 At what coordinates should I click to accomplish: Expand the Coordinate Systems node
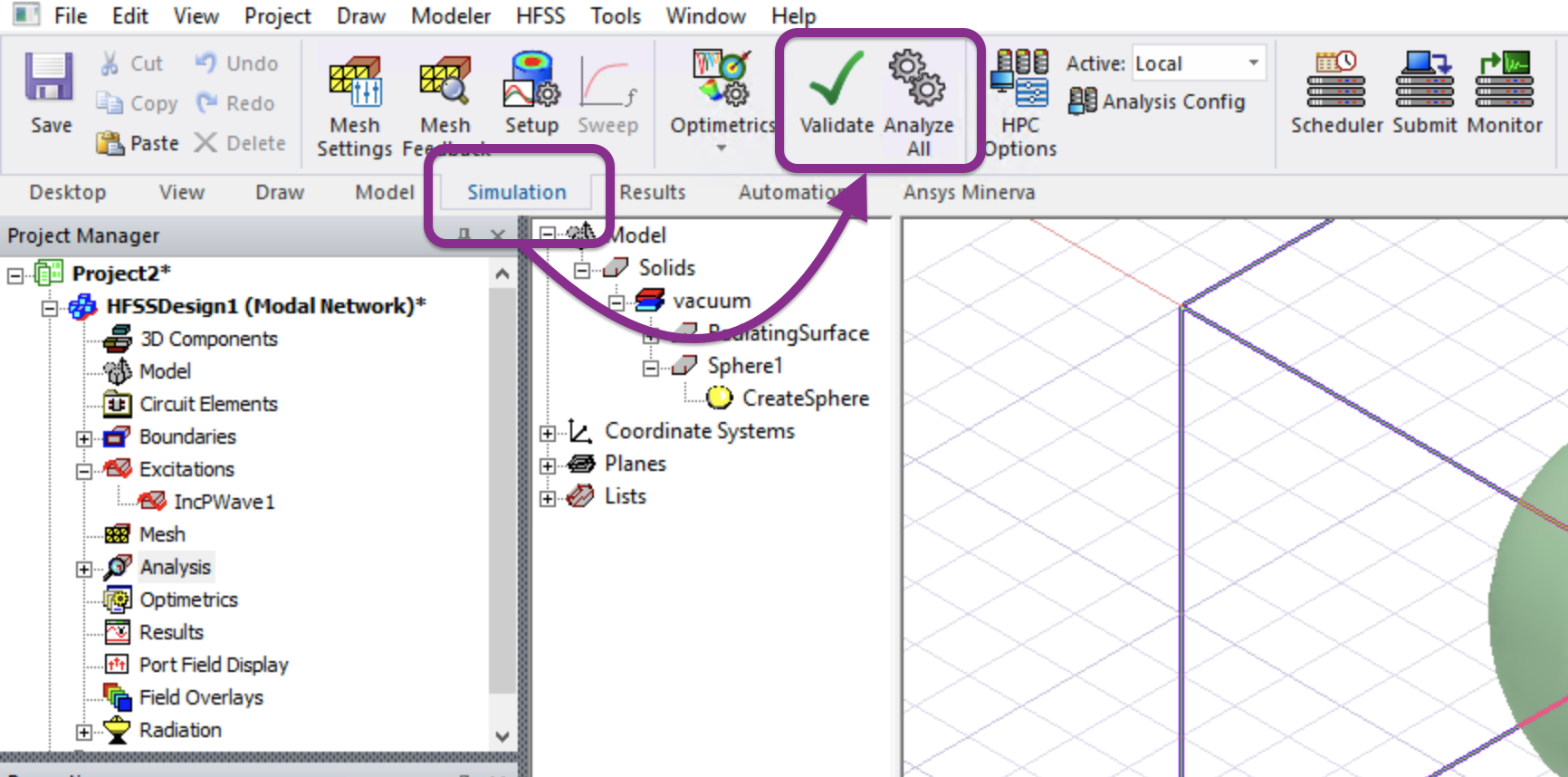(548, 433)
